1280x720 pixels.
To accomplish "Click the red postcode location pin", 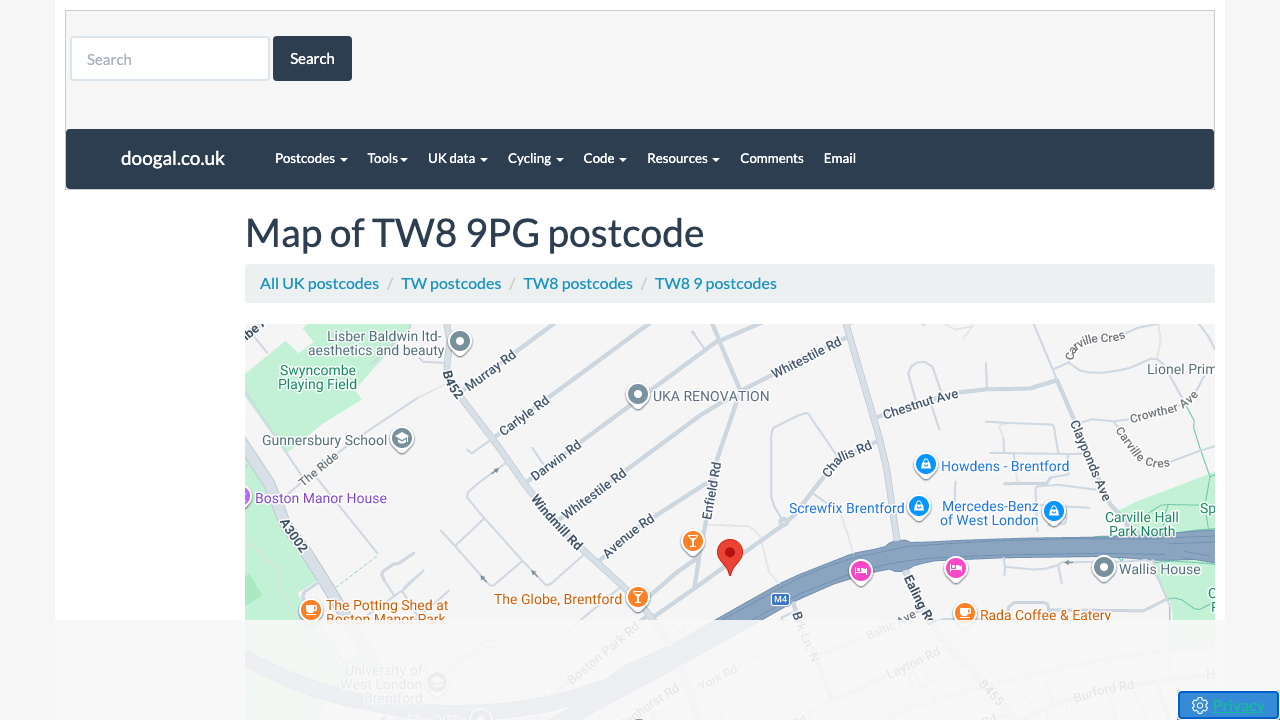I will (730, 555).
